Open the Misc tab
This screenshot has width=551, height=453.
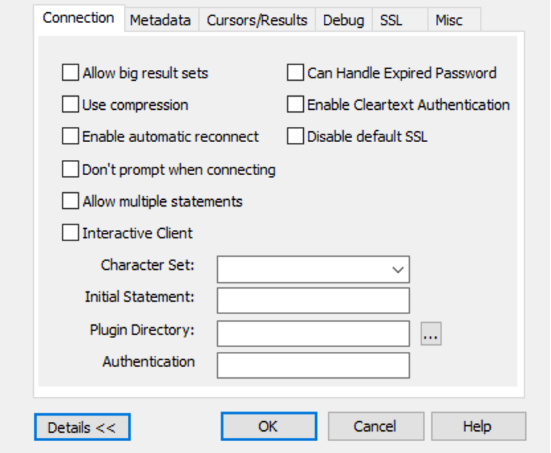click(454, 20)
